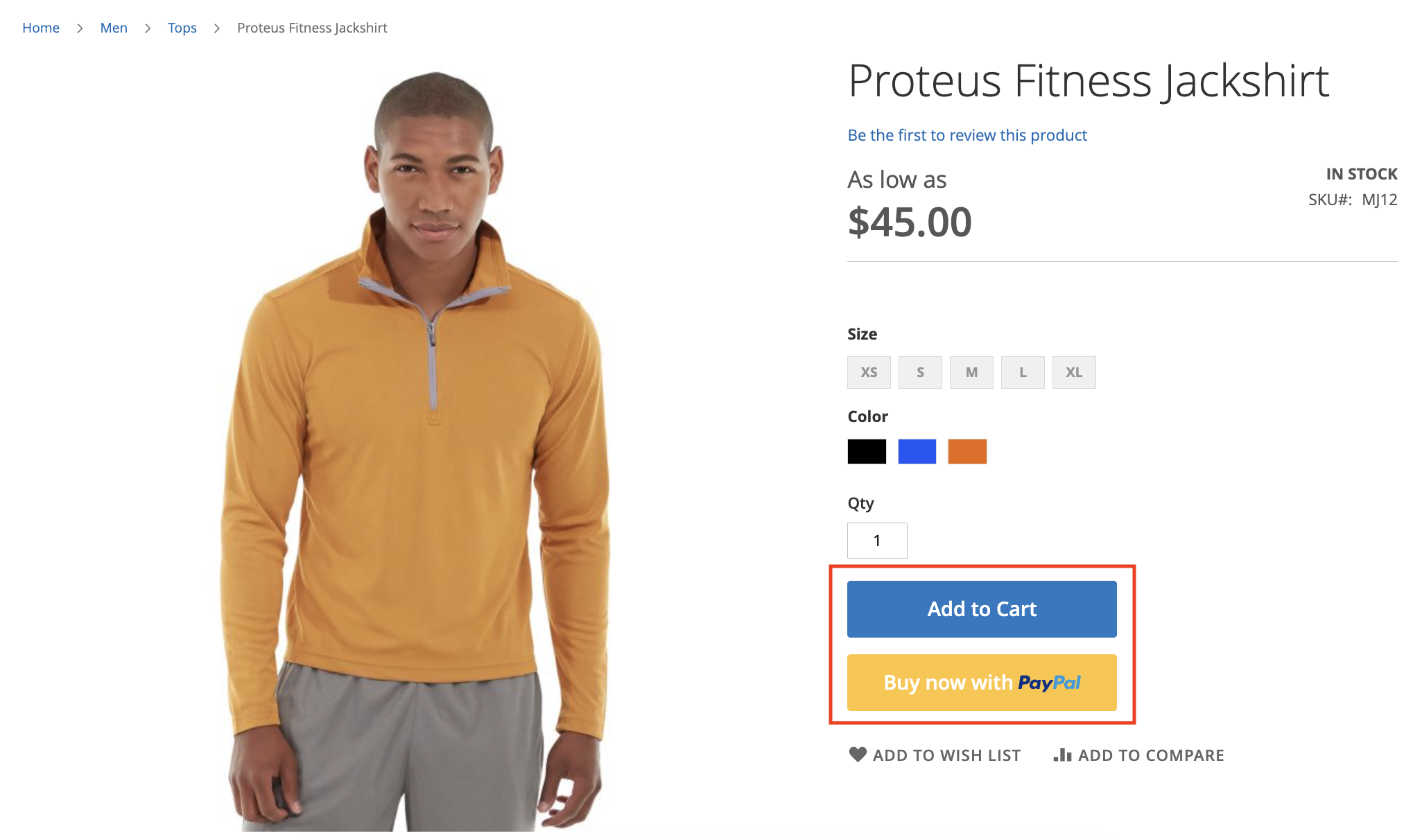
Task: Click the Proteus Fitness Jackshirt title
Action: click(1088, 80)
